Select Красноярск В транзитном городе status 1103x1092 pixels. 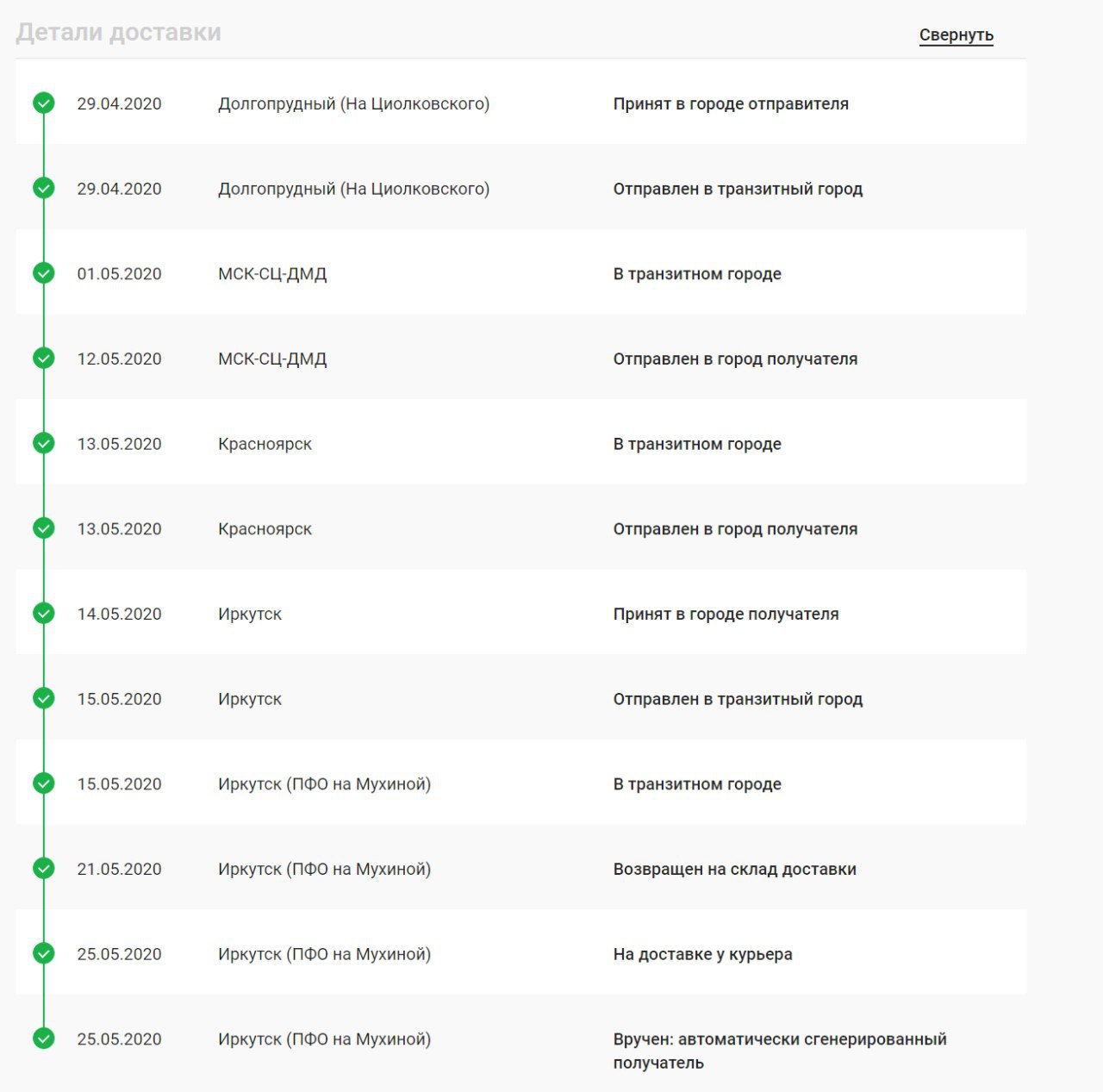pyautogui.click(x=697, y=445)
